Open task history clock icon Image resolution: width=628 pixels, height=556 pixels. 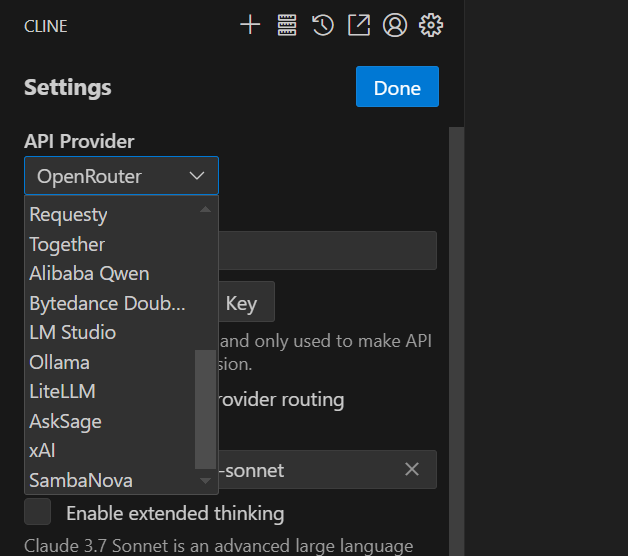click(323, 25)
